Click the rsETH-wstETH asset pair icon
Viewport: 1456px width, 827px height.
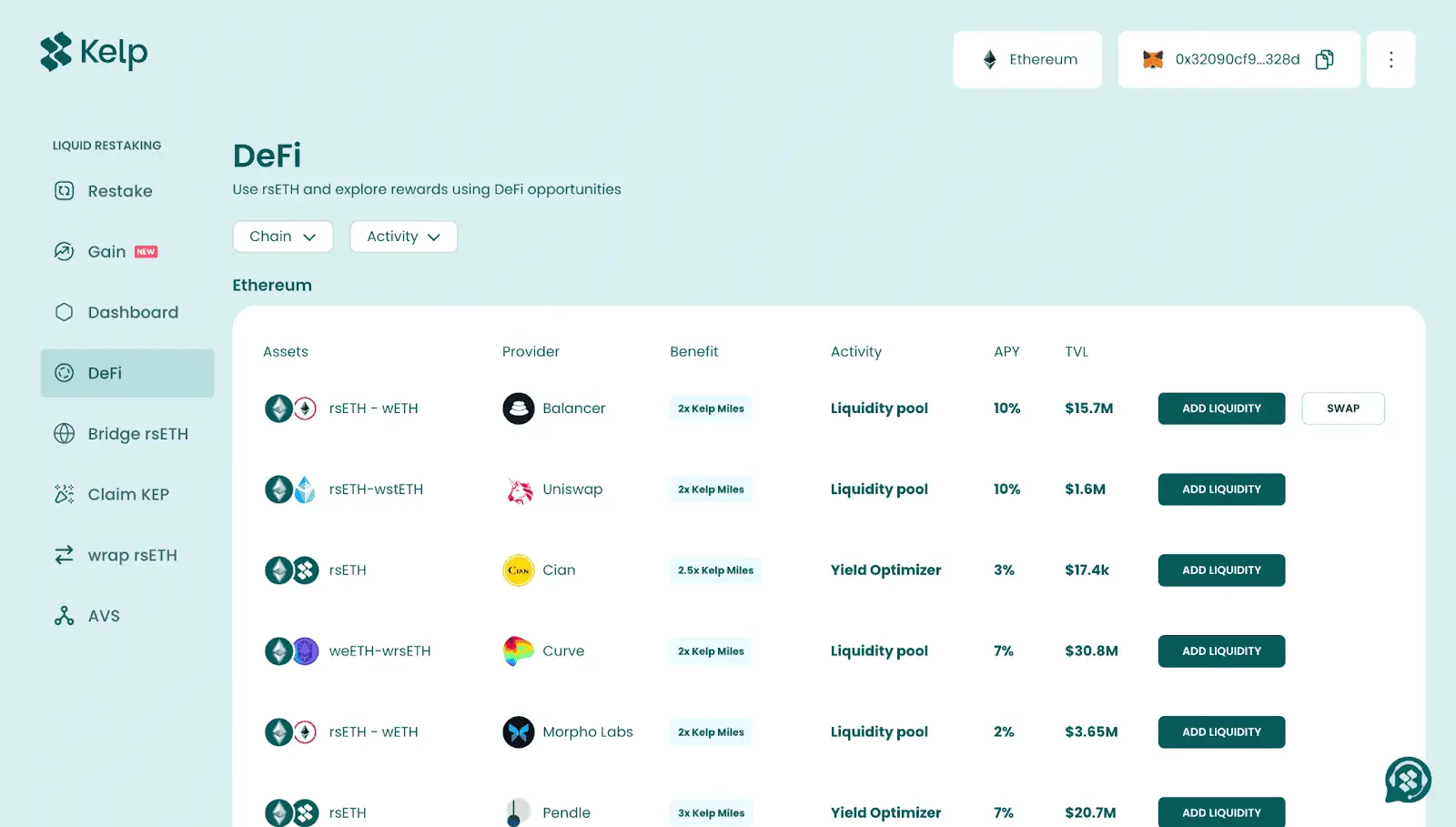(291, 489)
